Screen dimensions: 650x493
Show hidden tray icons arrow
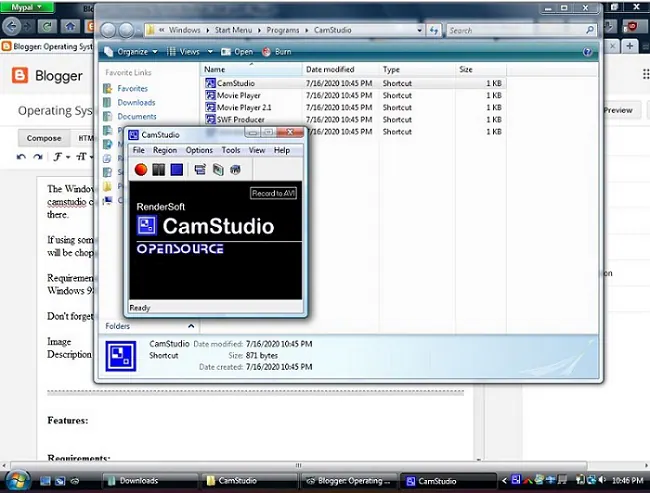click(504, 481)
